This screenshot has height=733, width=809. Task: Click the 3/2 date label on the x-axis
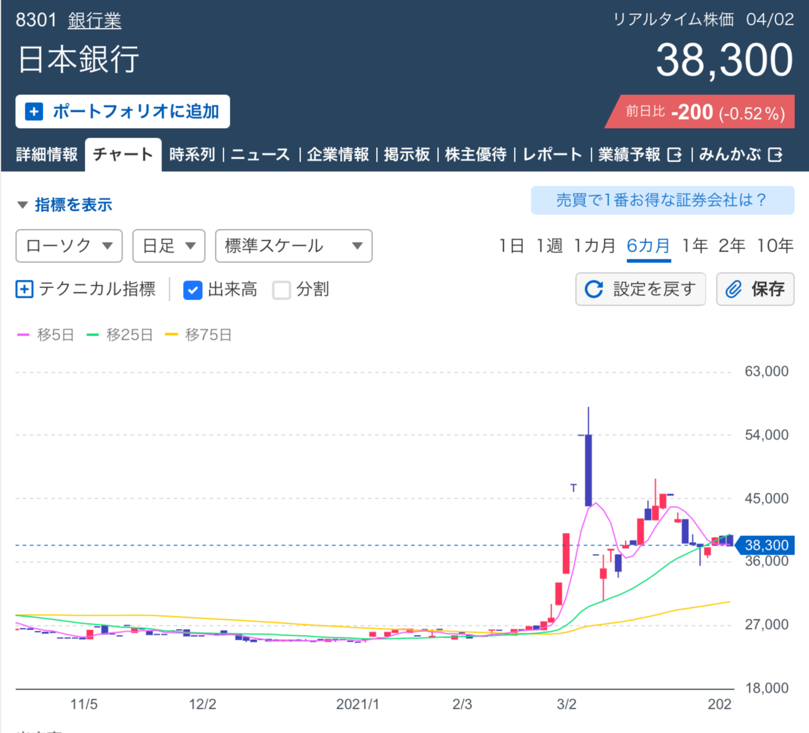(x=567, y=705)
